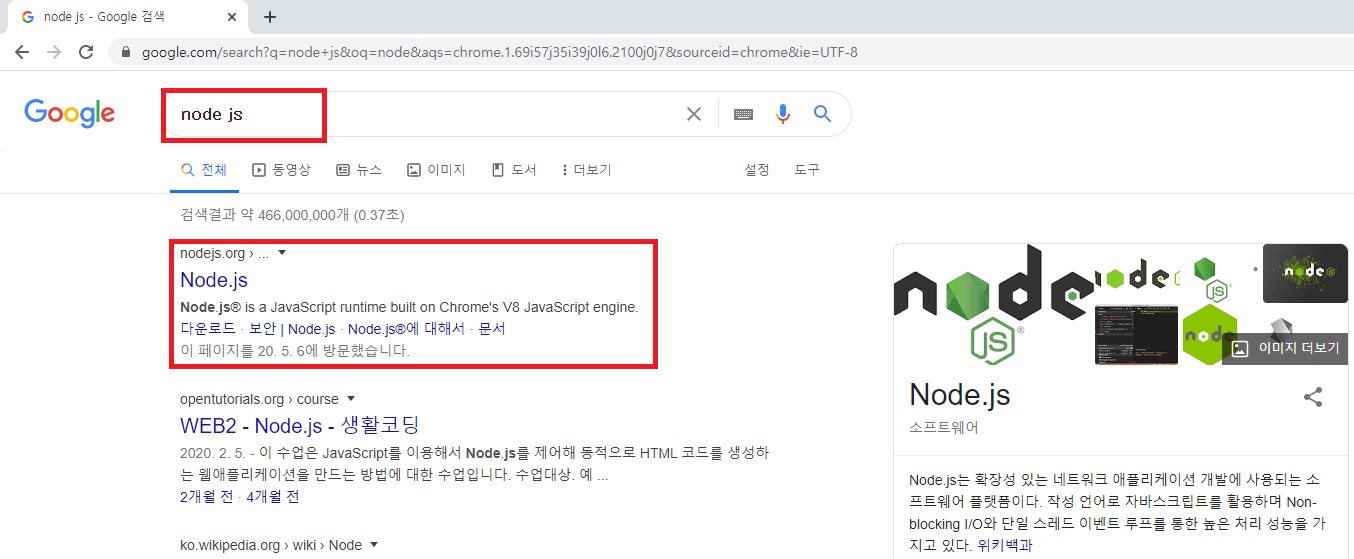Open 'WEB2 - Node.js - 생활코딩' result

(300, 425)
